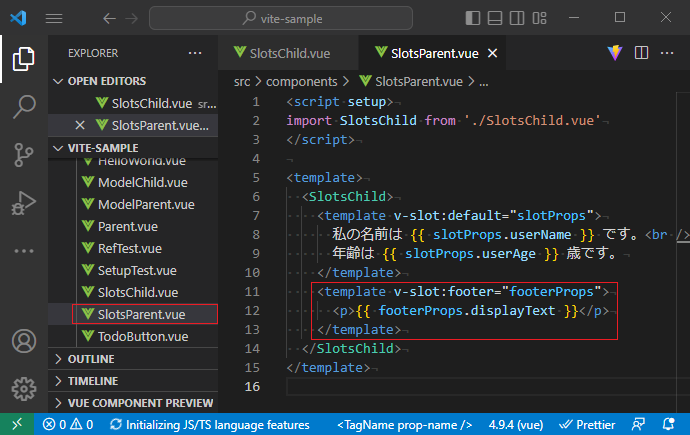Image resolution: width=690 pixels, height=435 pixels.
Task: Open ModelChild.vue in file tree
Action: click(133, 183)
